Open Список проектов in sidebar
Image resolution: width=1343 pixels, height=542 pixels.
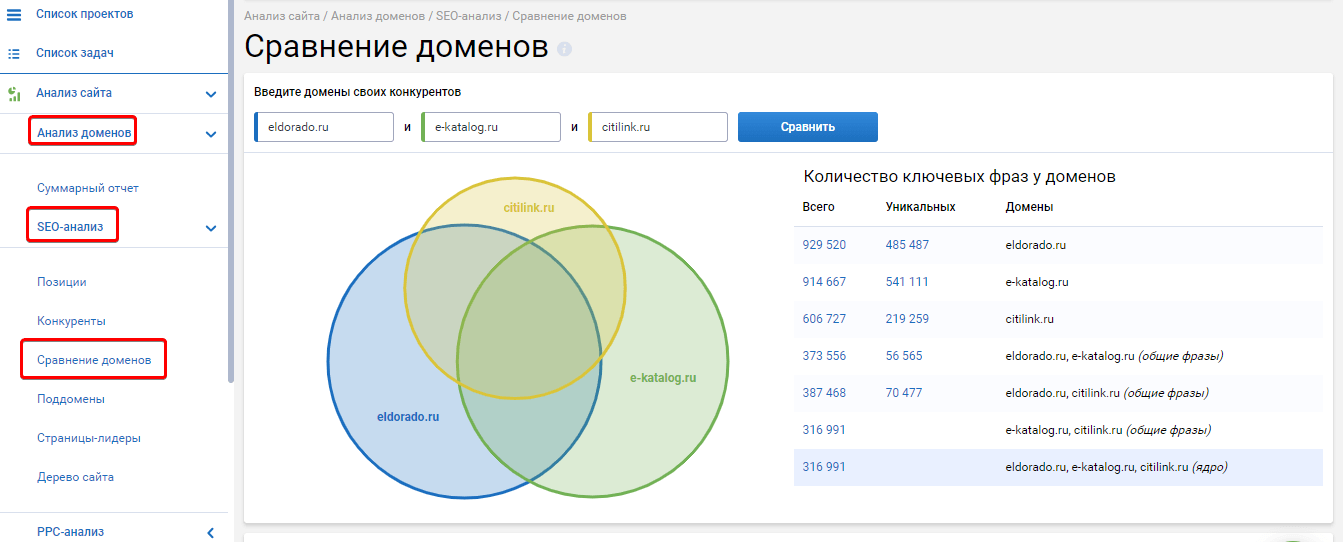84,14
